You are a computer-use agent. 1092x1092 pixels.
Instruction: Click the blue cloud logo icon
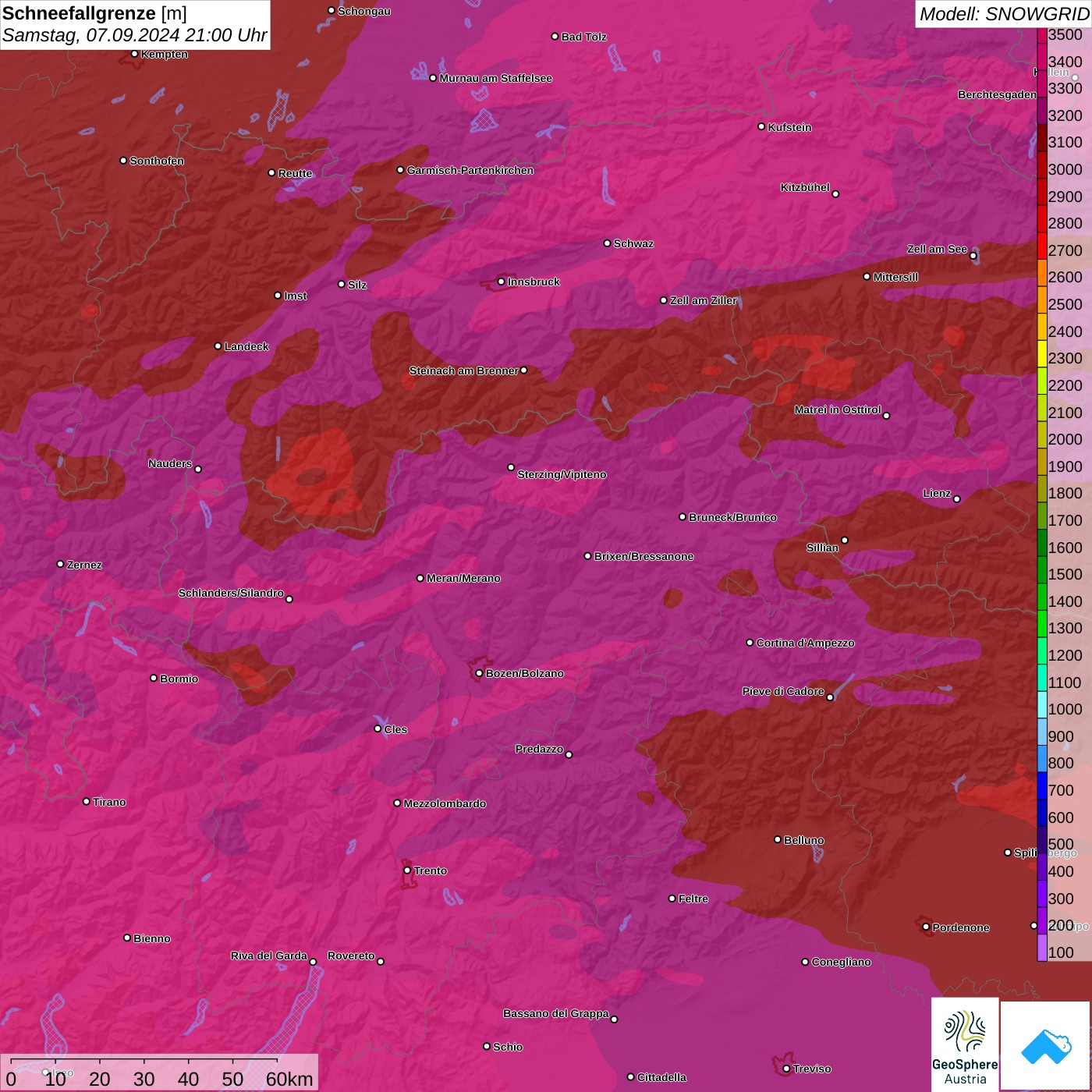pyautogui.click(x=1046, y=1046)
